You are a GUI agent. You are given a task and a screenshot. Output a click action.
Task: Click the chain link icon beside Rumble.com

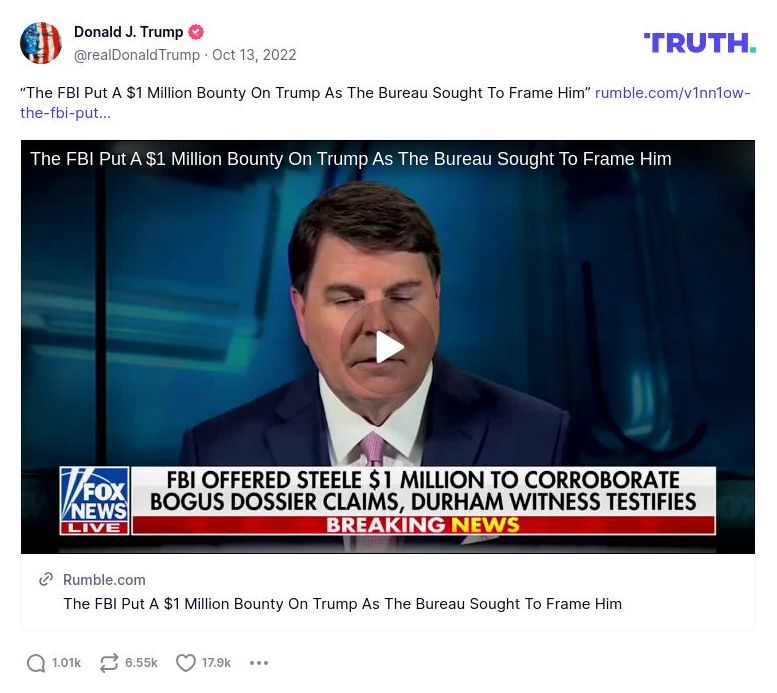click(46, 579)
